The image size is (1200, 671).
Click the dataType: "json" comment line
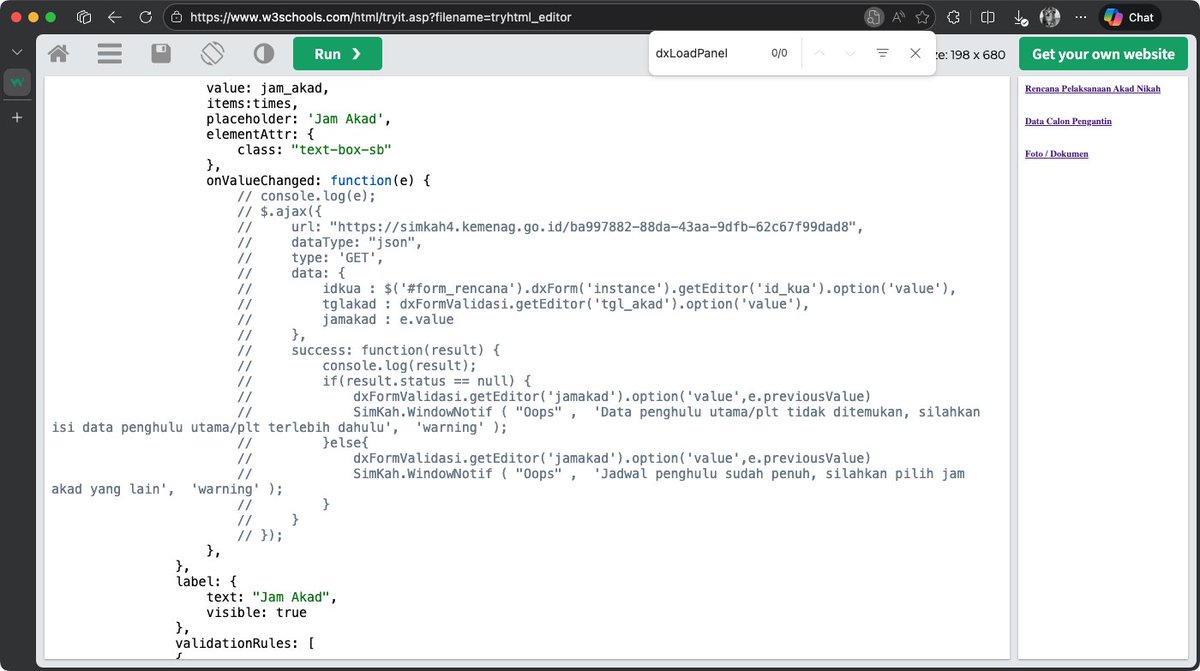pos(330,242)
